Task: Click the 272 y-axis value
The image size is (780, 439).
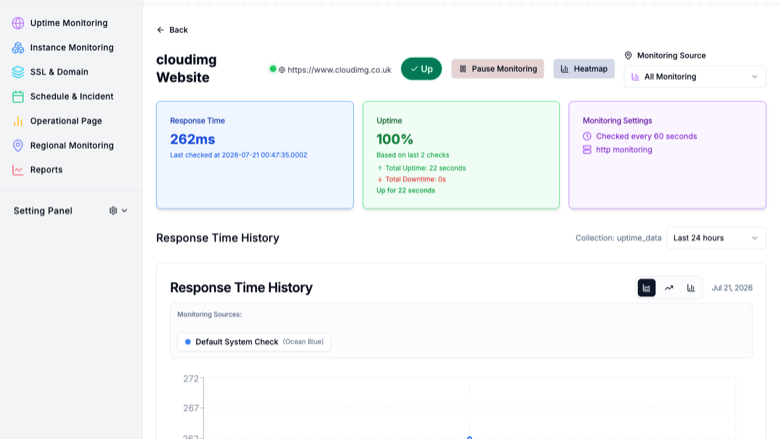Action: tap(191, 379)
